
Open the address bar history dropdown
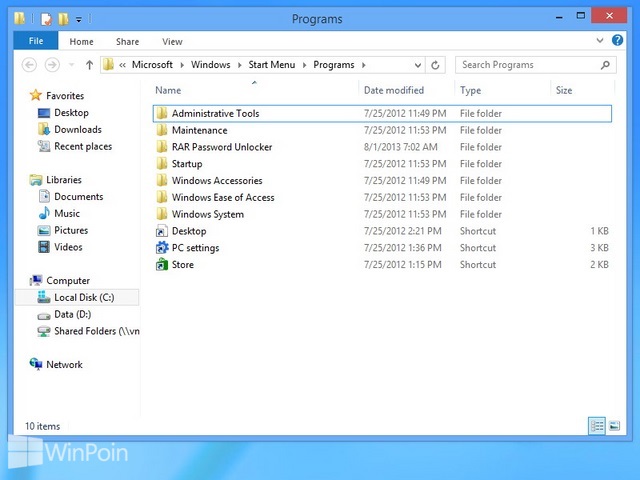(x=418, y=65)
